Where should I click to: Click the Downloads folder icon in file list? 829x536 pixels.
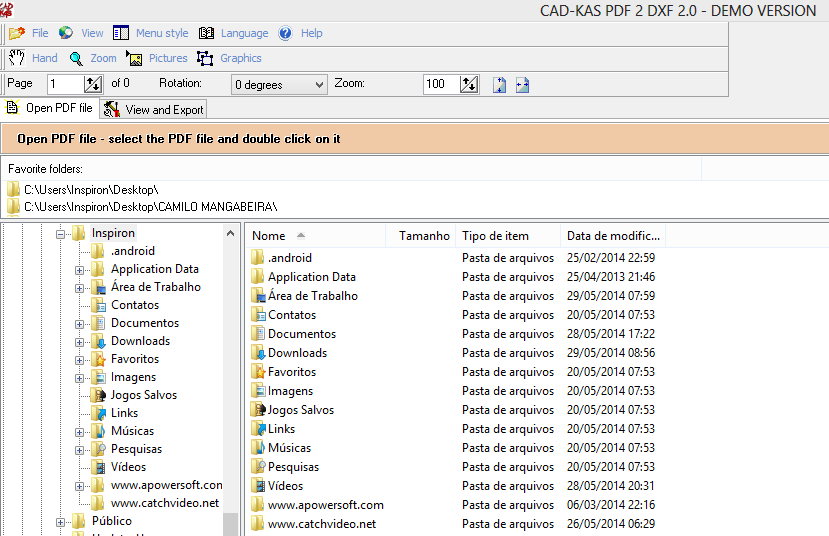[258, 353]
